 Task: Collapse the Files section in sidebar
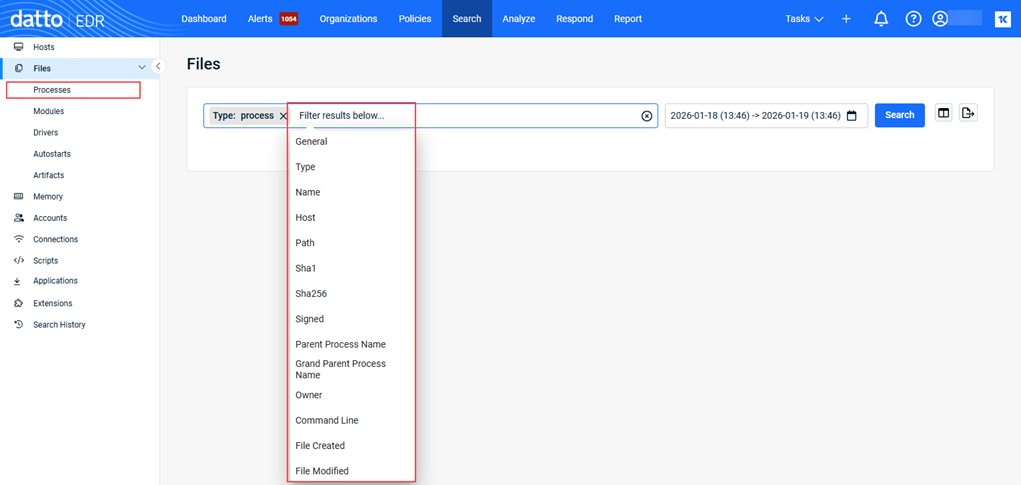tap(142, 68)
